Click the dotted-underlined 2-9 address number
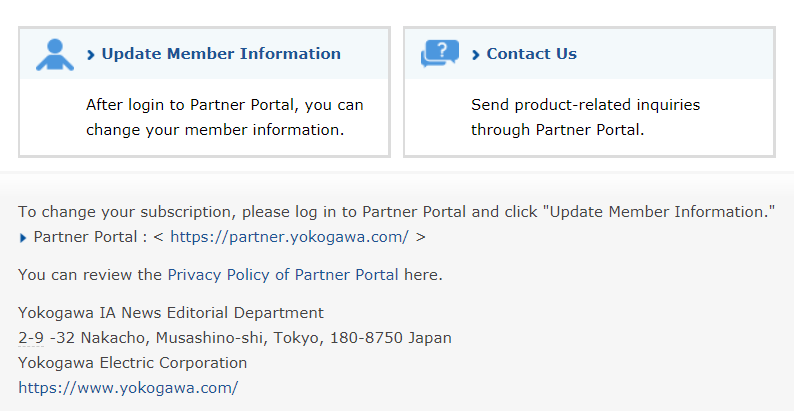 point(31,338)
